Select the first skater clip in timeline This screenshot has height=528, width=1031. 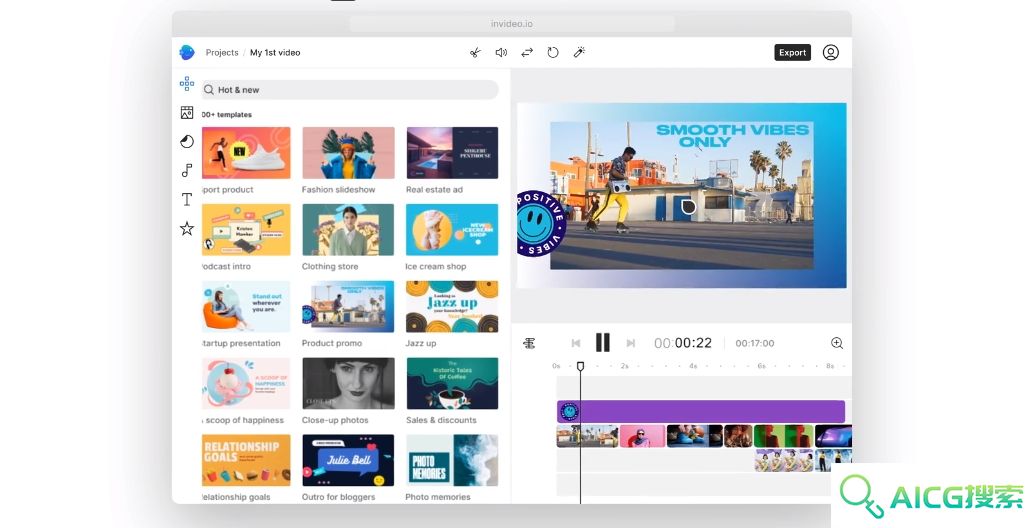click(x=587, y=436)
